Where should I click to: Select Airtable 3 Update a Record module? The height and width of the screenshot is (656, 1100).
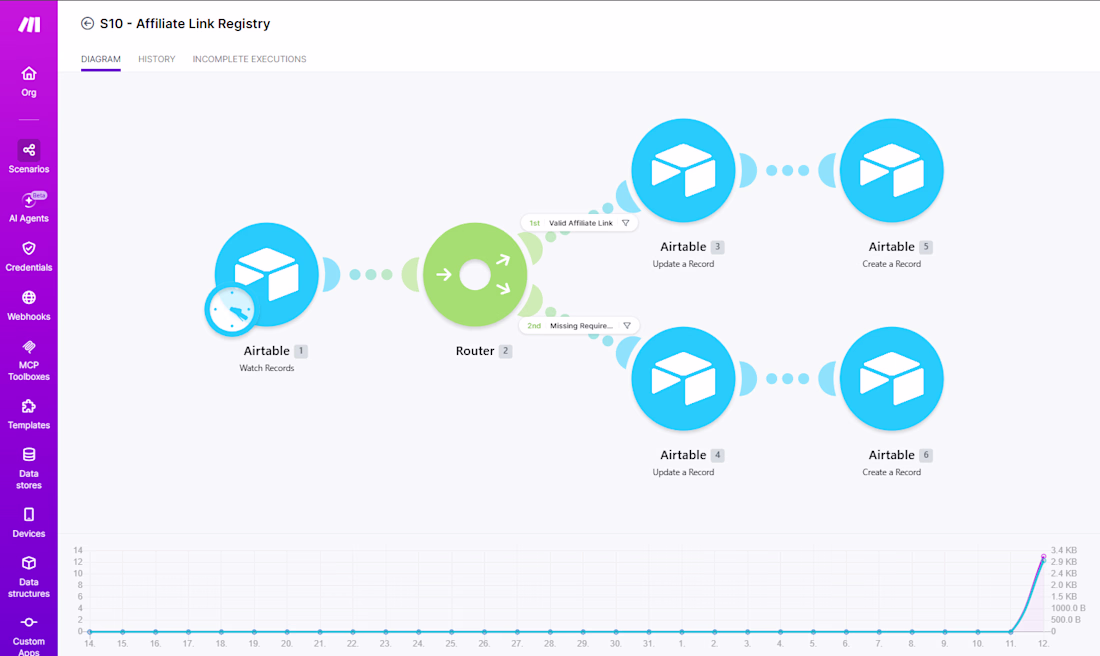coord(683,170)
